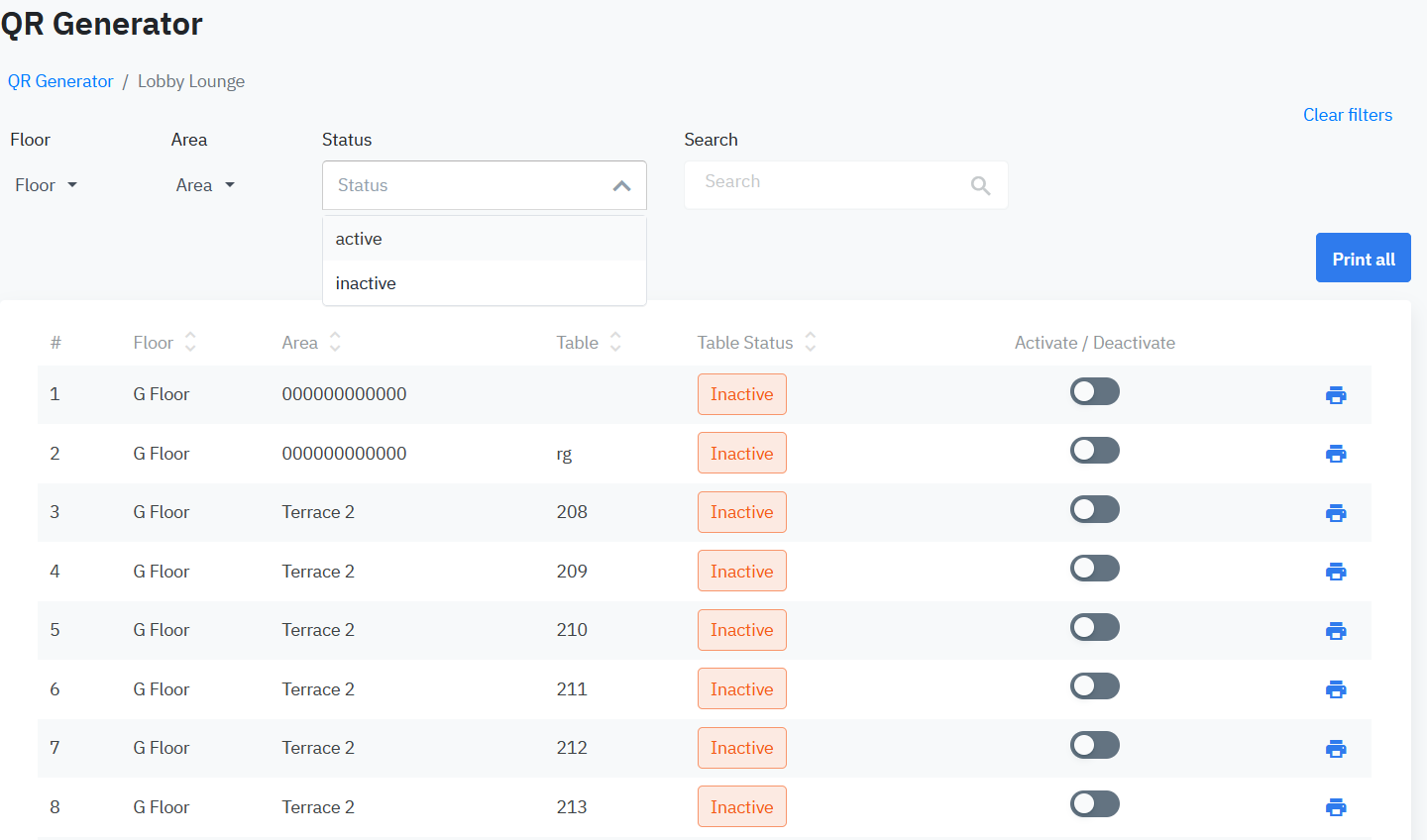Screen dimensions: 1427x840
Task: Expand the Area filter dropdown
Action: click(x=206, y=185)
